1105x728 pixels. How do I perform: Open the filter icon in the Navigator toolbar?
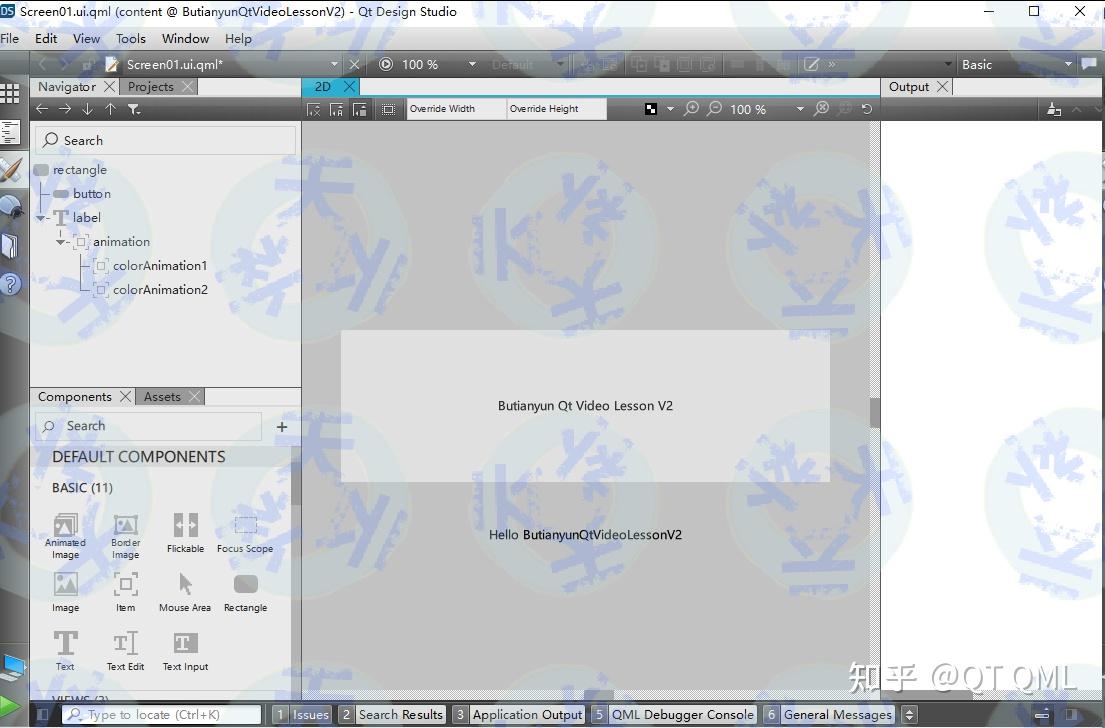click(136, 109)
